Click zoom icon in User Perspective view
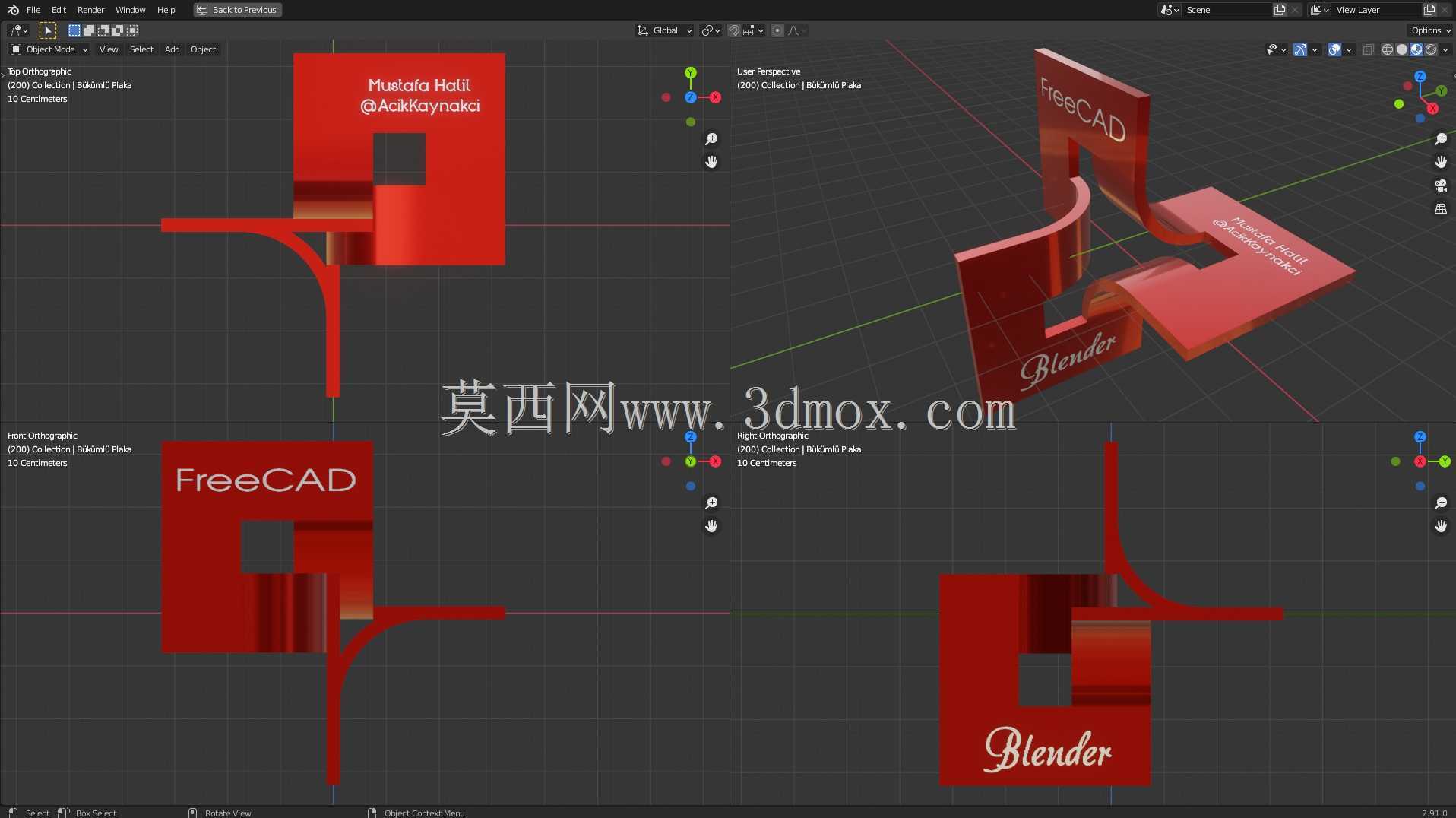The height and width of the screenshot is (818, 1456). [x=1441, y=139]
